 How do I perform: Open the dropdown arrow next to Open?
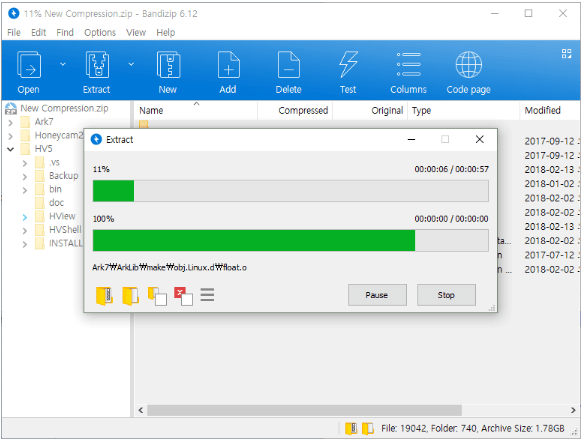(x=63, y=64)
